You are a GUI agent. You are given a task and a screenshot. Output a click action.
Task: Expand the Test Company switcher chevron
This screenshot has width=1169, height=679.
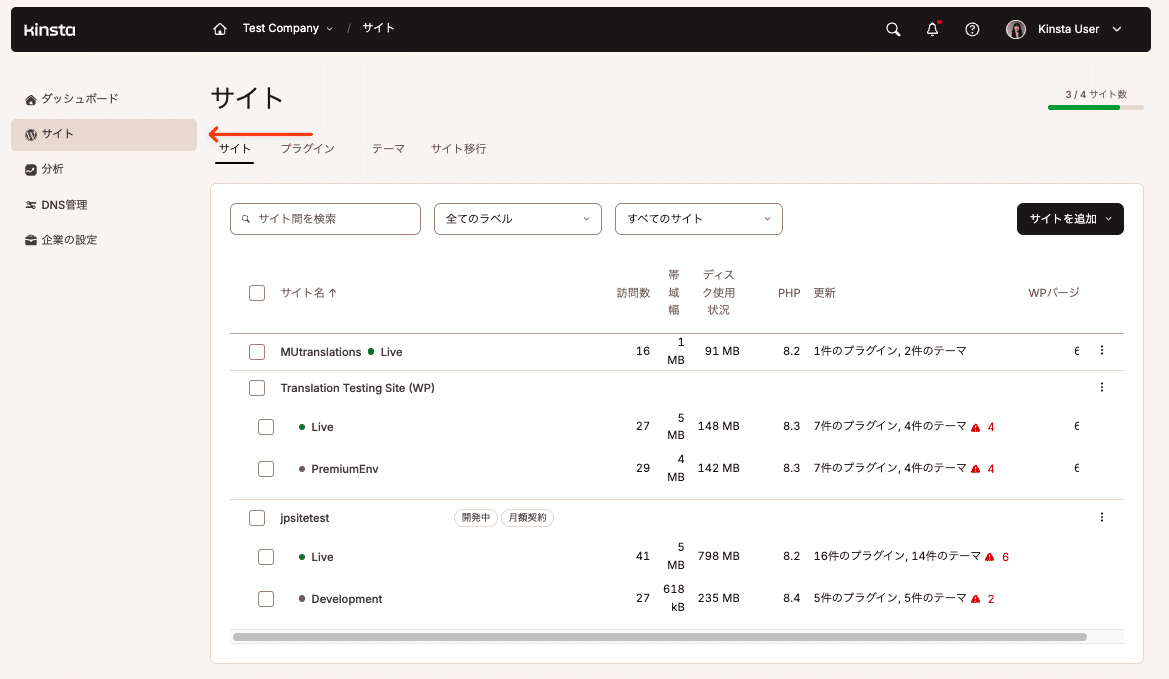point(331,29)
